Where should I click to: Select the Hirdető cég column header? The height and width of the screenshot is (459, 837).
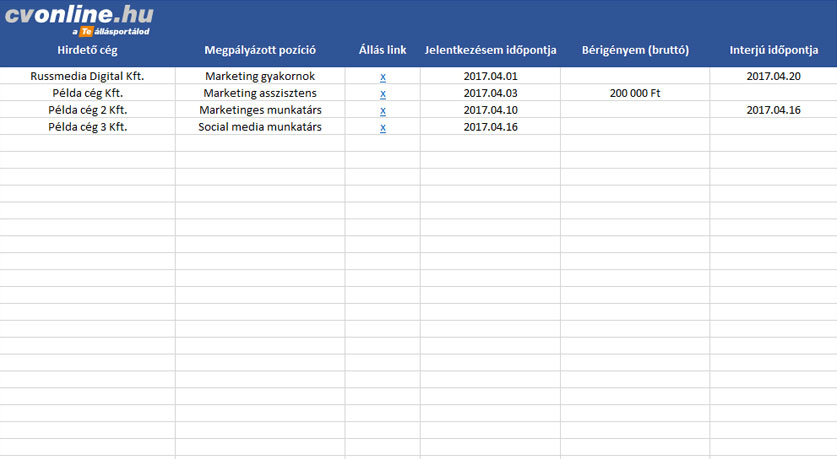coord(87,50)
